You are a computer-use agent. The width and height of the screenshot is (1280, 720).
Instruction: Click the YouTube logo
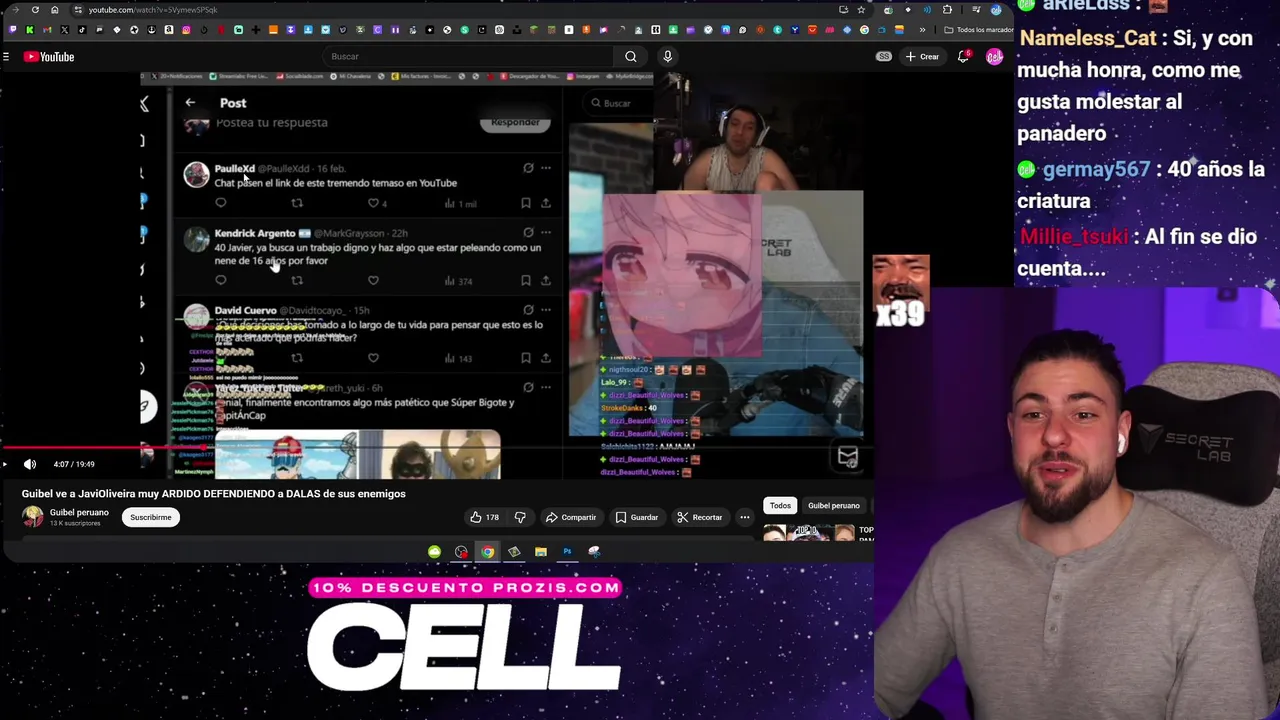coord(49,57)
